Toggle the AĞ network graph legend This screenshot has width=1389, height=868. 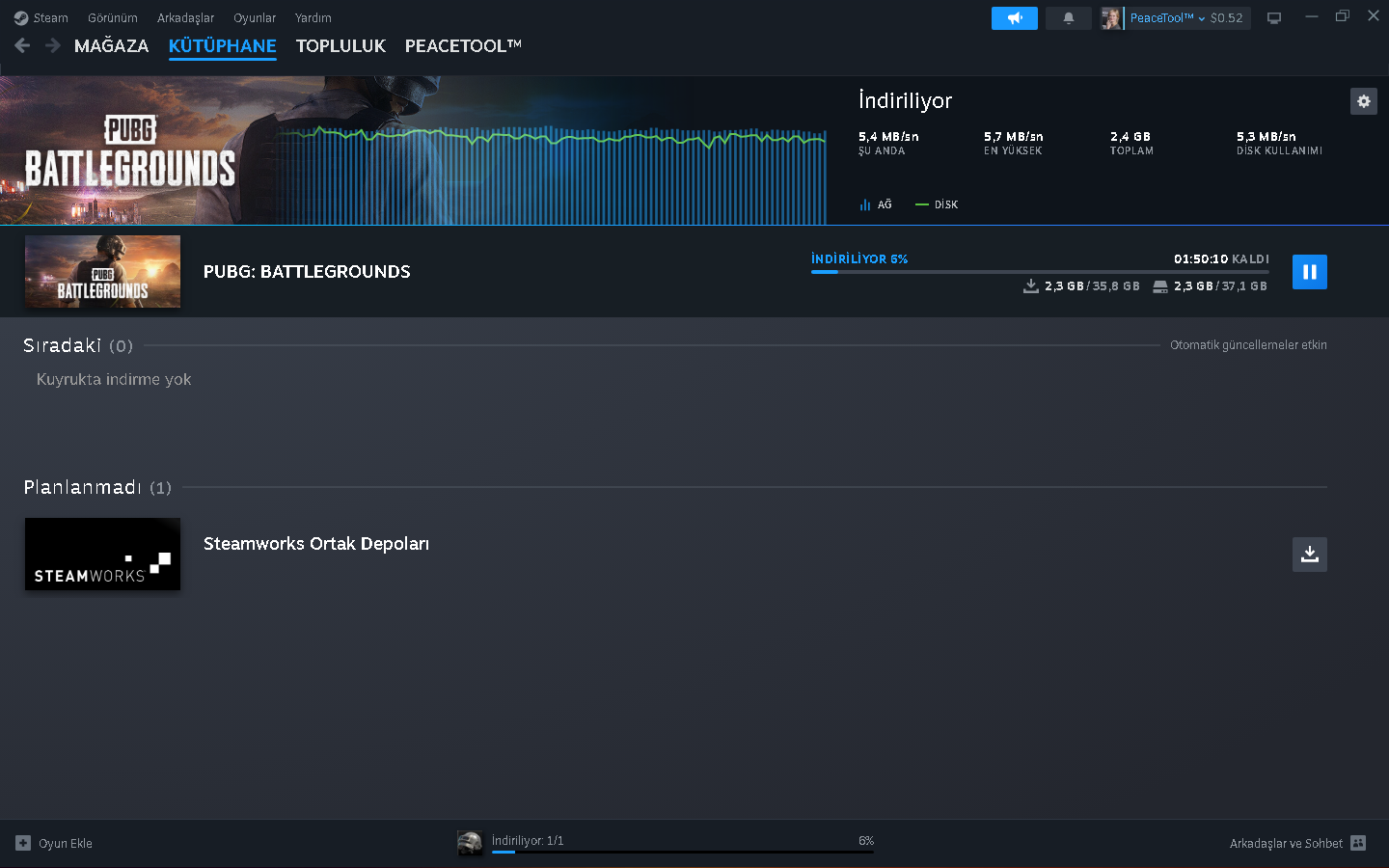[x=876, y=204]
